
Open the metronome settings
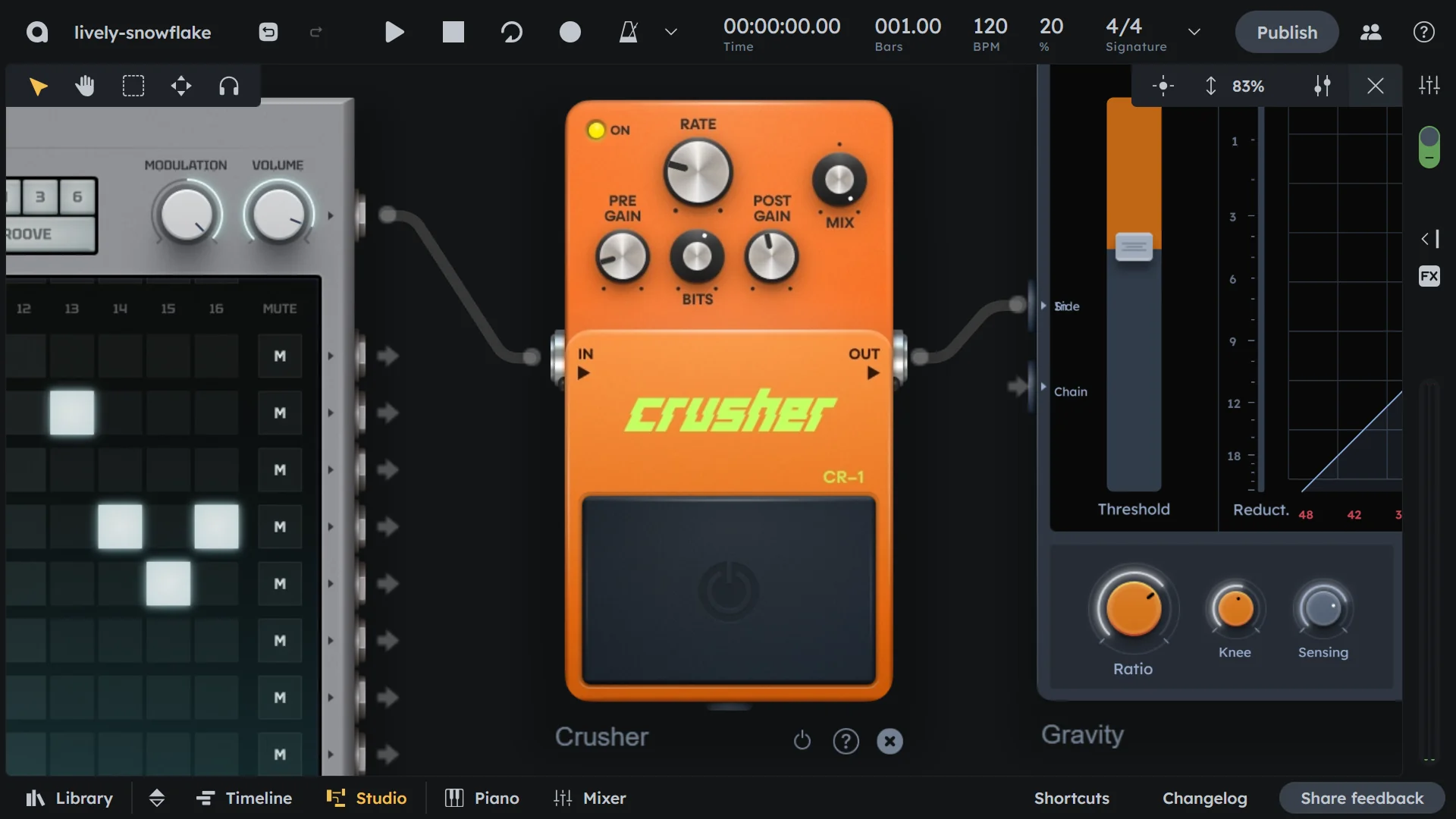[x=670, y=32]
